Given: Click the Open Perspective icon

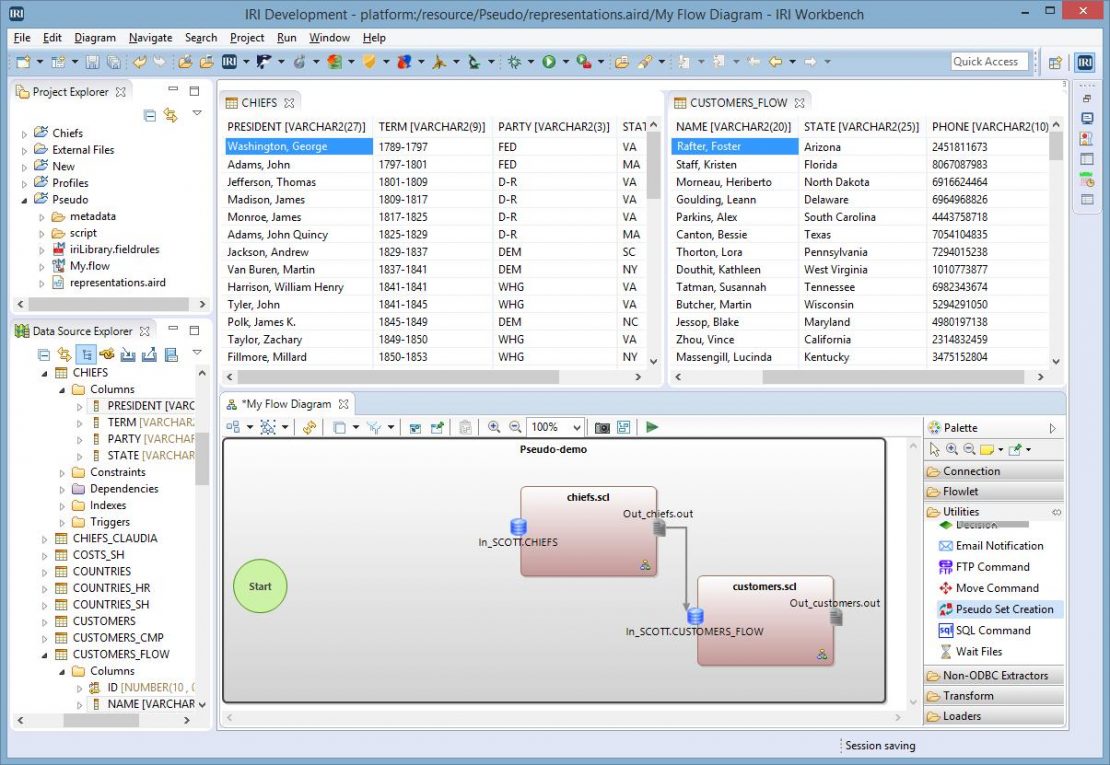Looking at the screenshot, I should click(x=1055, y=62).
